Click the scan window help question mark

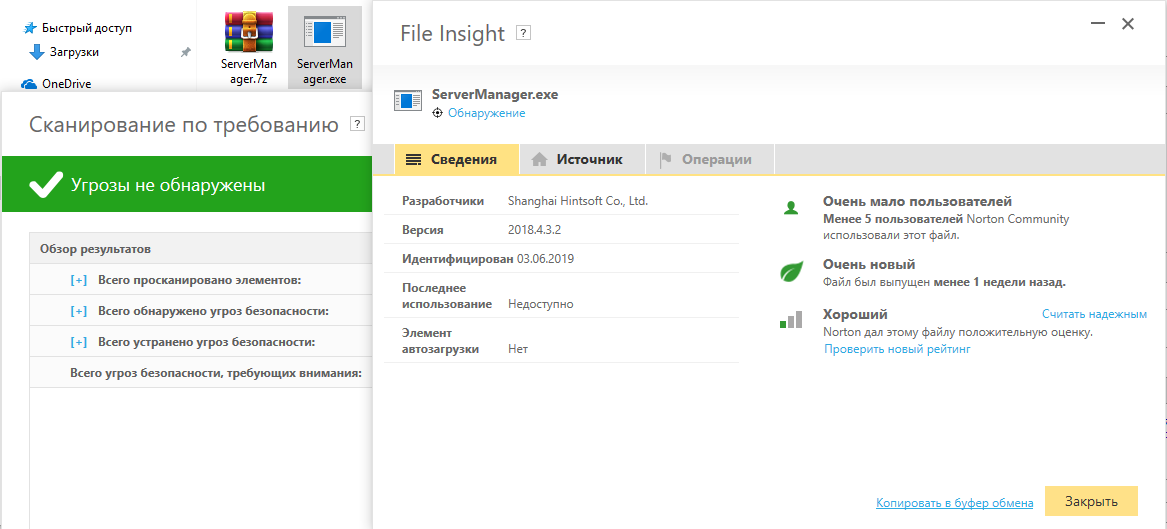tap(358, 124)
